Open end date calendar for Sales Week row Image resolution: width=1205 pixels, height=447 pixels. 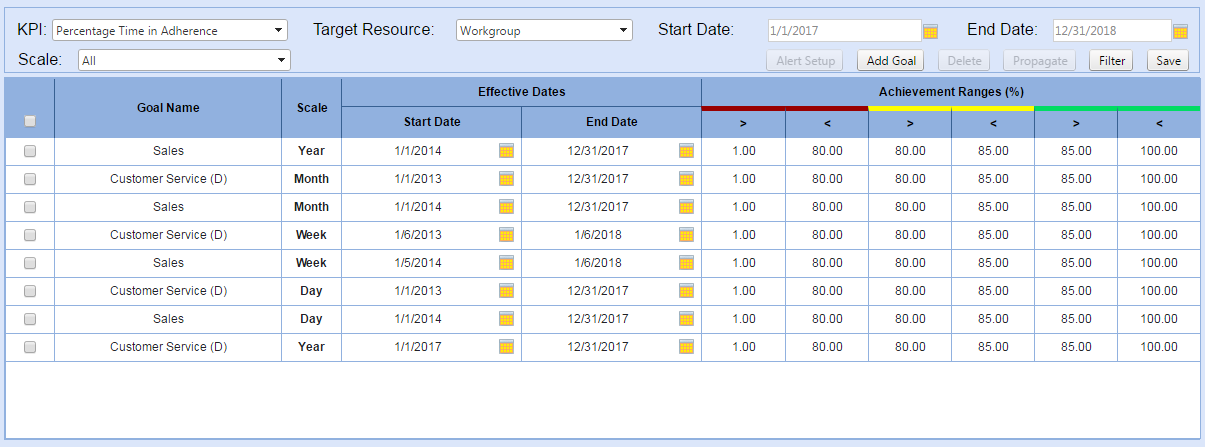coord(686,263)
